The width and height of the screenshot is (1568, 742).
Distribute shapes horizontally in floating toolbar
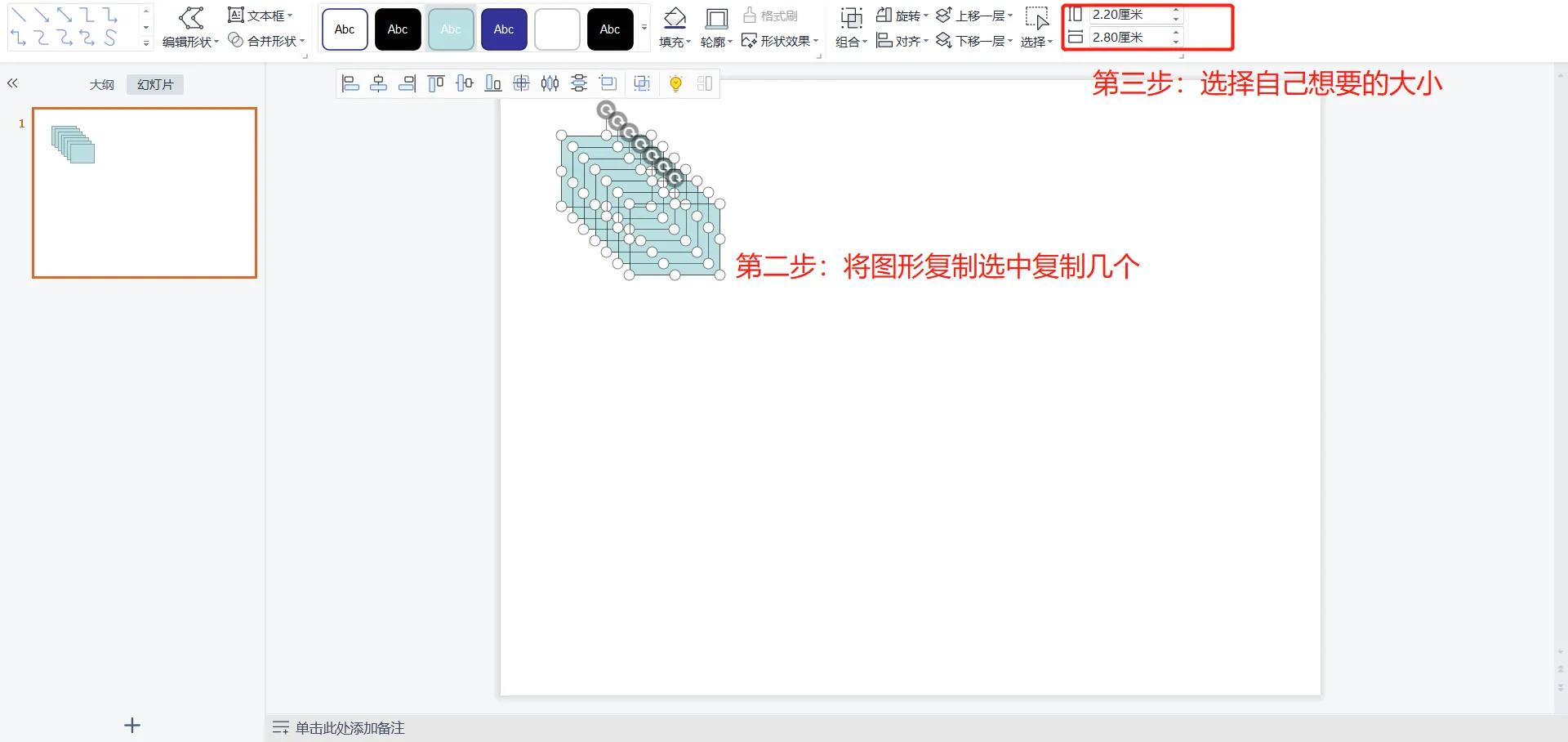[550, 83]
